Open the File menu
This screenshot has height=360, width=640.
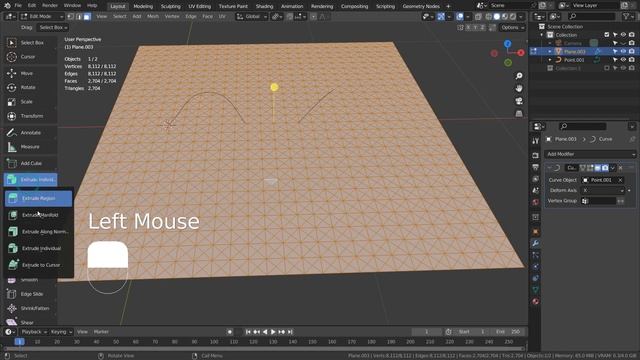(18, 6)
